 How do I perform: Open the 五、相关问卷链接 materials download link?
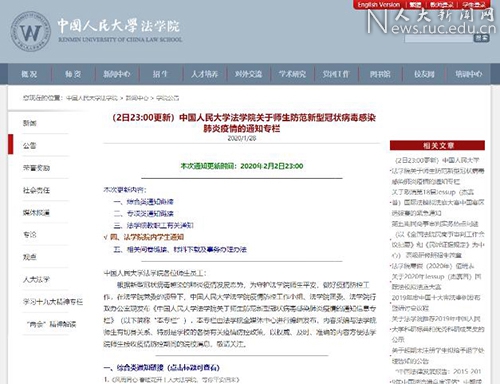tap(180, 249)
